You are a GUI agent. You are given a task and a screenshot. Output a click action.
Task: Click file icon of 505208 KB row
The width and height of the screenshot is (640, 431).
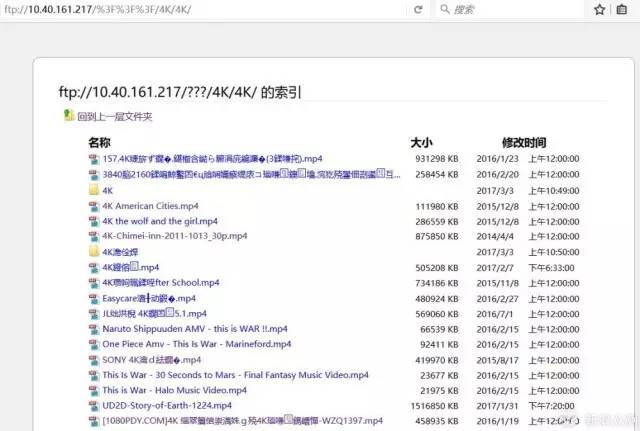[x=94, y=268]
